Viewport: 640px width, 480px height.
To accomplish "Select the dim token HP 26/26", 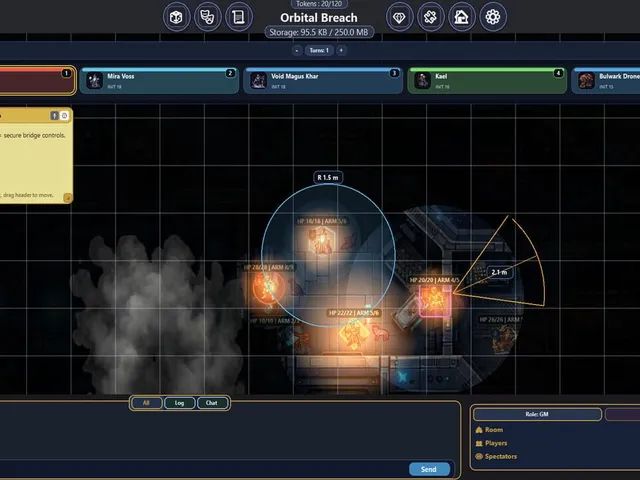I will [x=503, y=340].
